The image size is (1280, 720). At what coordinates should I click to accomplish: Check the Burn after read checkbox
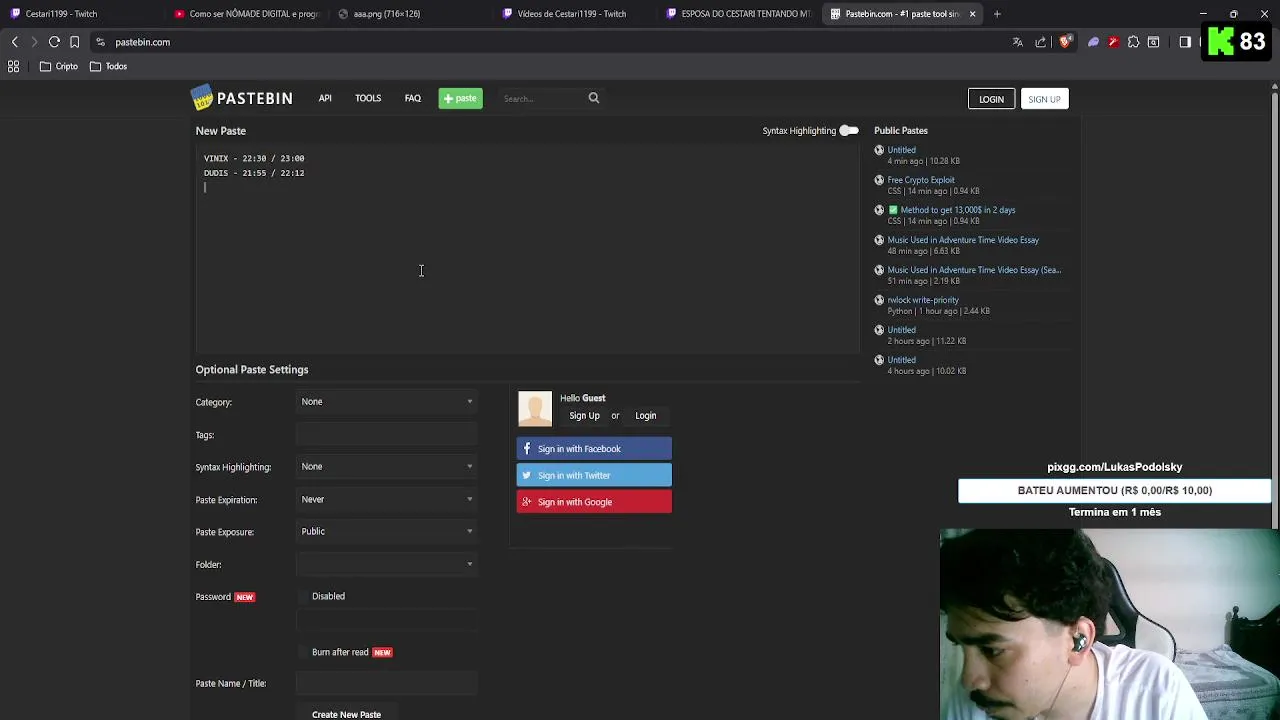tap(304, 652)
